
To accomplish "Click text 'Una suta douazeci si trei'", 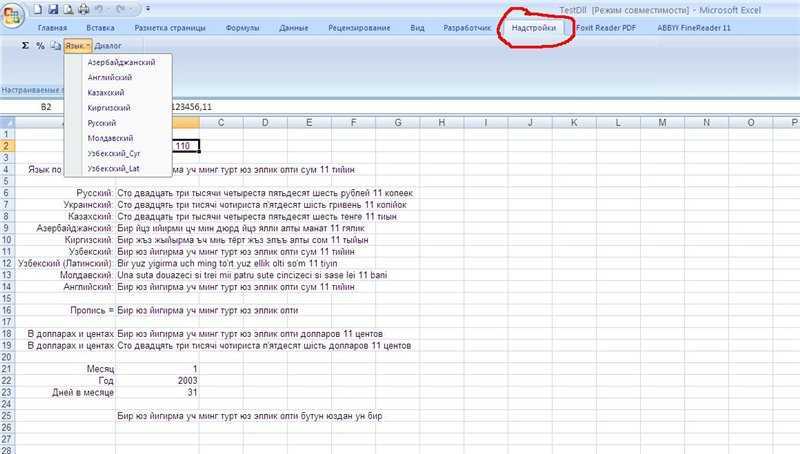I will [x=252, y=275].
